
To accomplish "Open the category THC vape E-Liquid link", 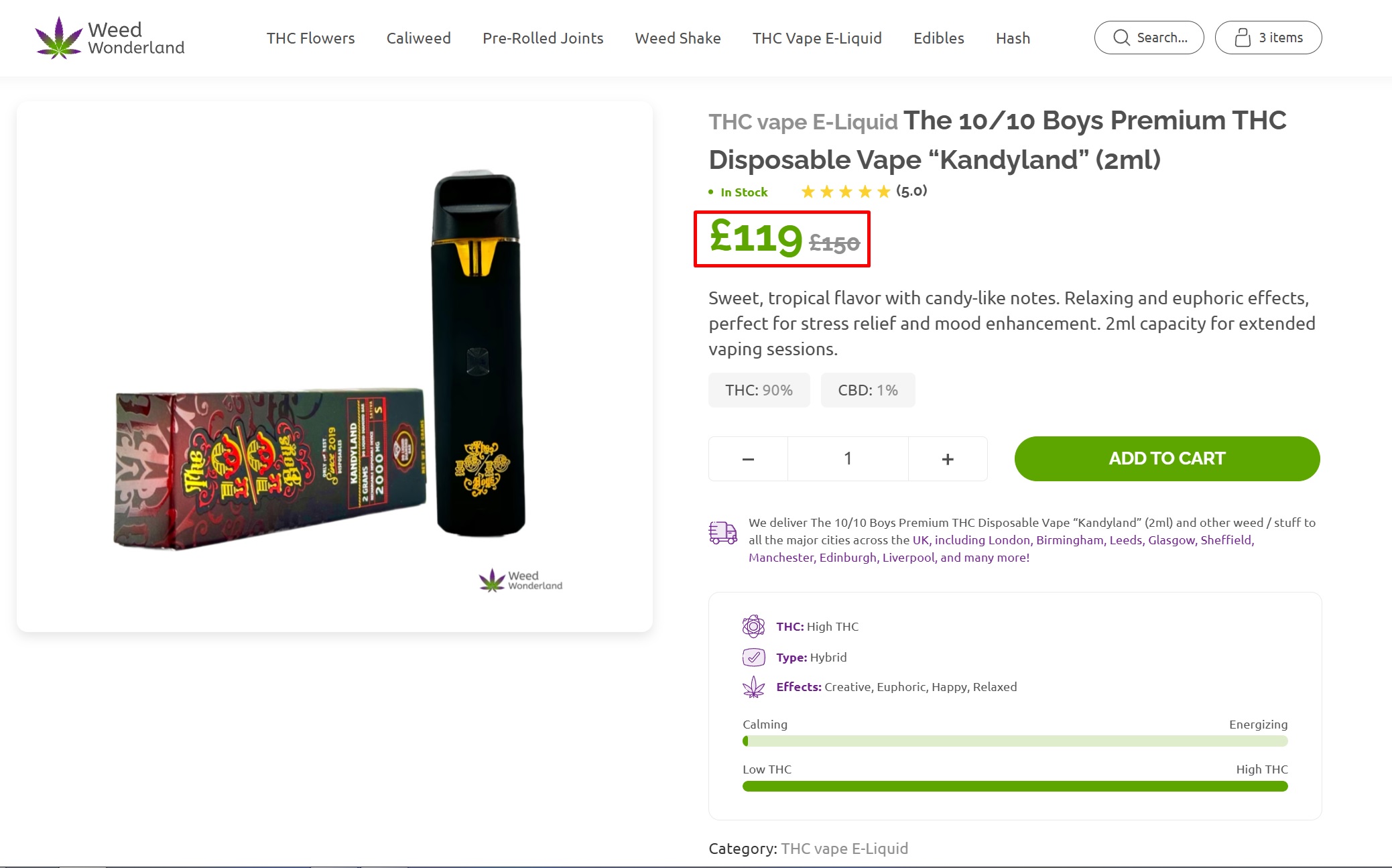I will (844, 849).
